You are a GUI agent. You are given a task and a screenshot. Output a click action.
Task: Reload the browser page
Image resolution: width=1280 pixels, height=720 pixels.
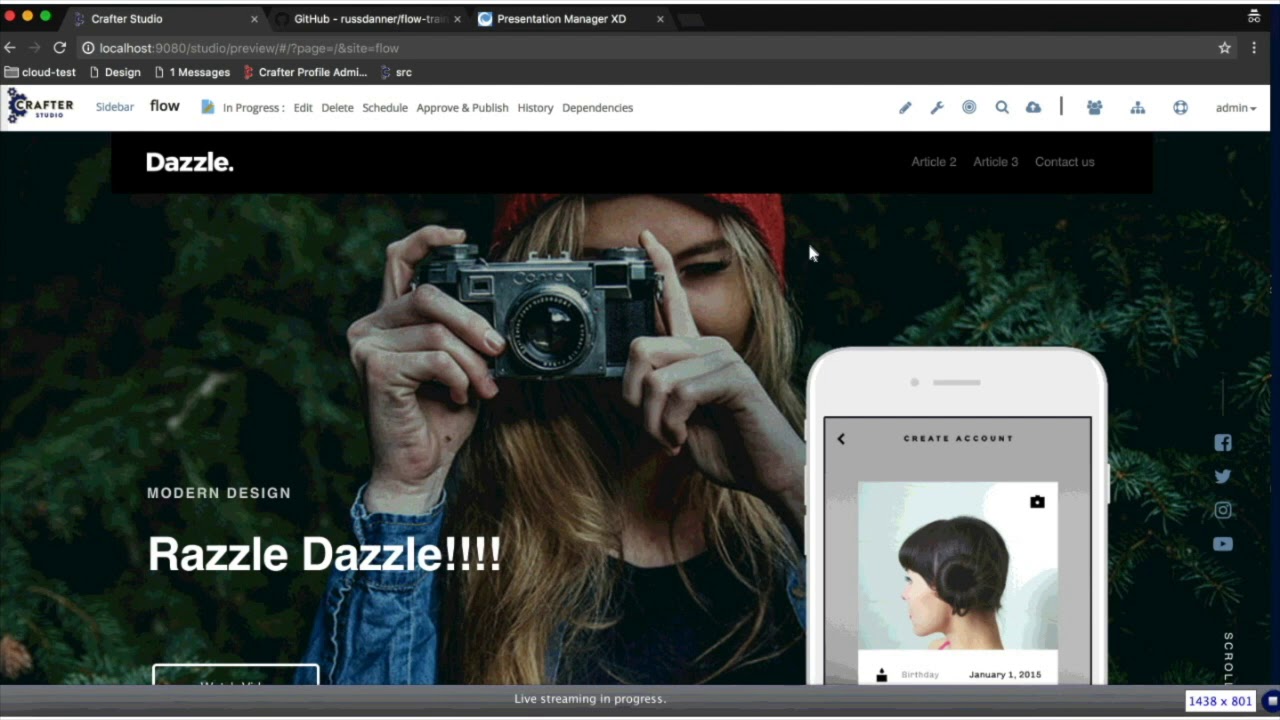(59, 48)
